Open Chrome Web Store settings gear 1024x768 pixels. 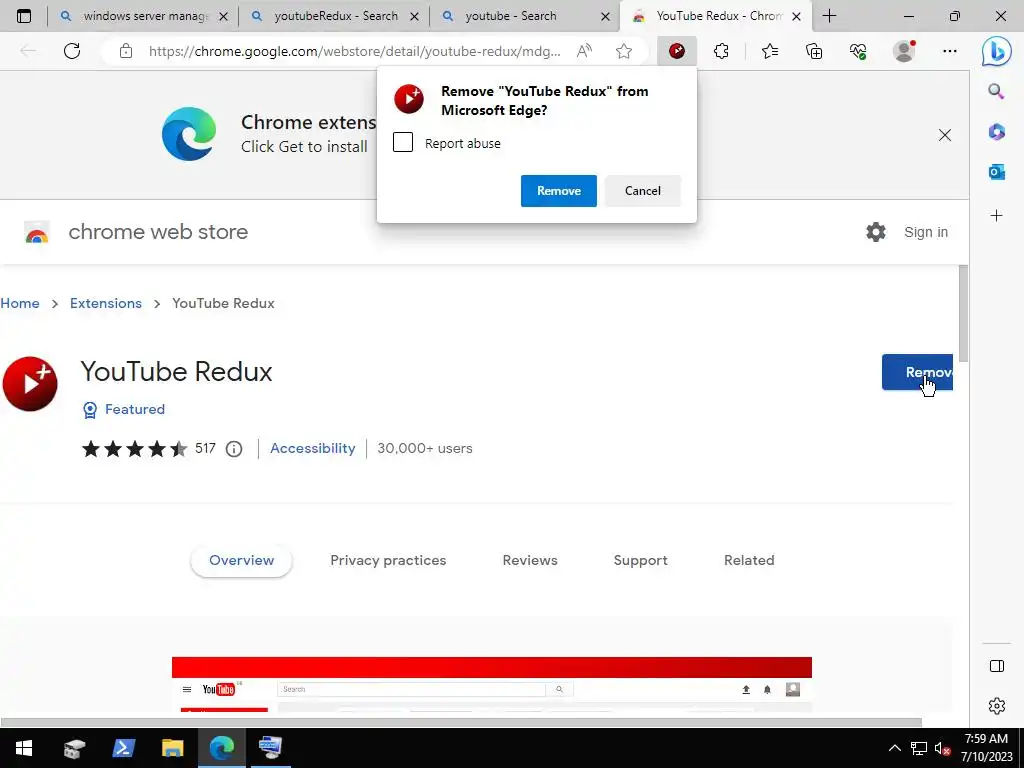coord(876,232)
